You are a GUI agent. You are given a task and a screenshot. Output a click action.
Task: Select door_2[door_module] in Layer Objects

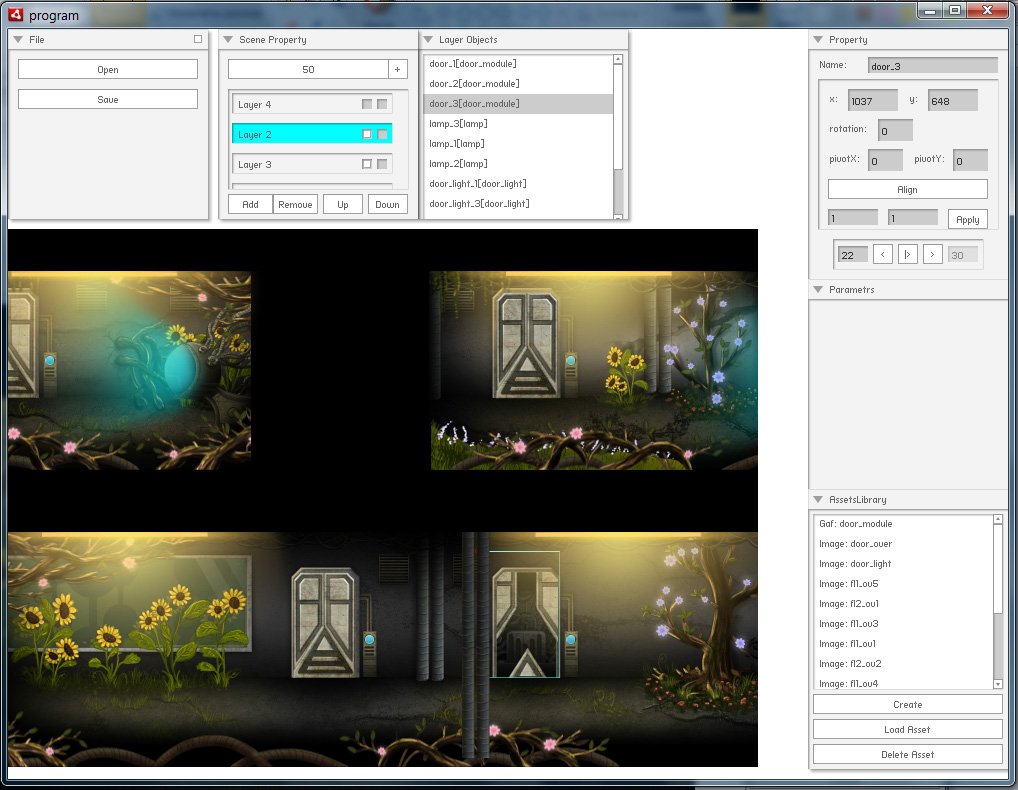pos(518,84)
